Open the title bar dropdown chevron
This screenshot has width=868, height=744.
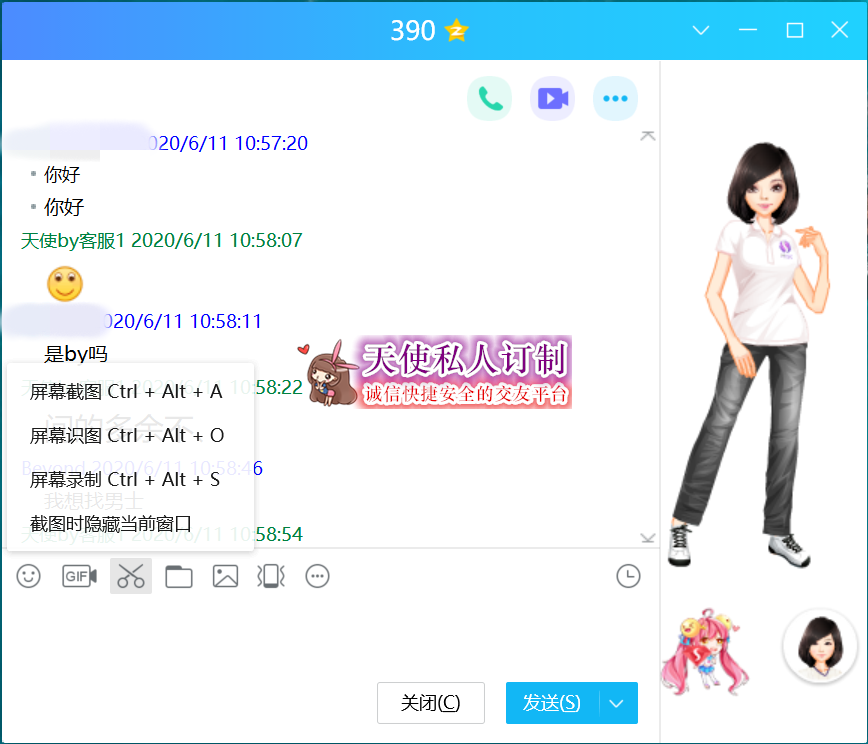tap(701, 30)
